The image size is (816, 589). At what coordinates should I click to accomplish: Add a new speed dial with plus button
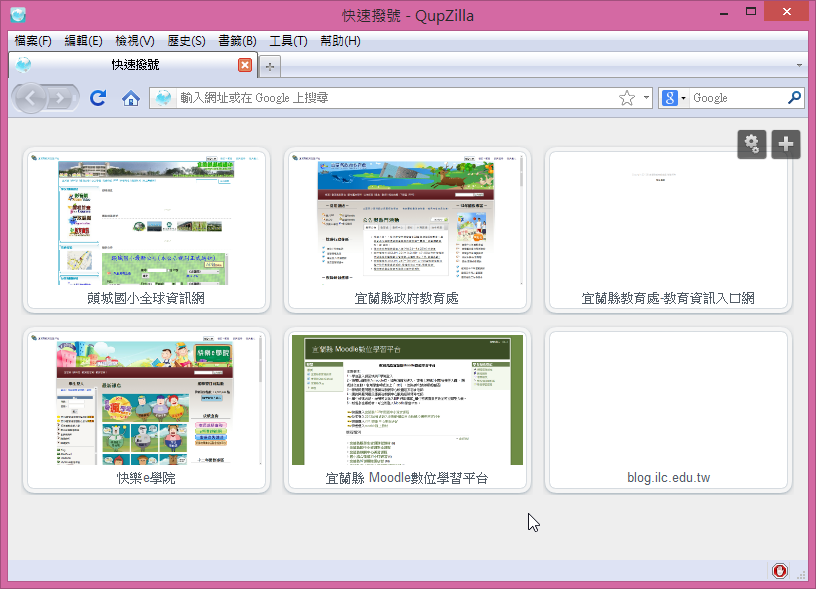click(786, 144)
